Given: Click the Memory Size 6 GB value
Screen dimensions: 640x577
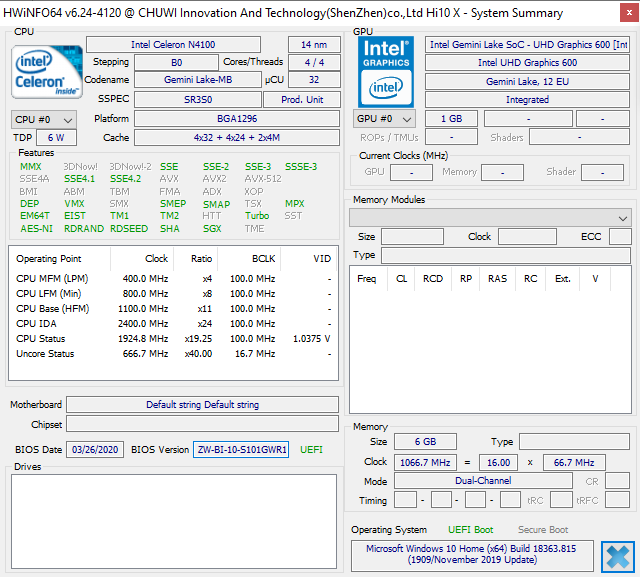Looking at the screenshot, I should click(425, 442).
